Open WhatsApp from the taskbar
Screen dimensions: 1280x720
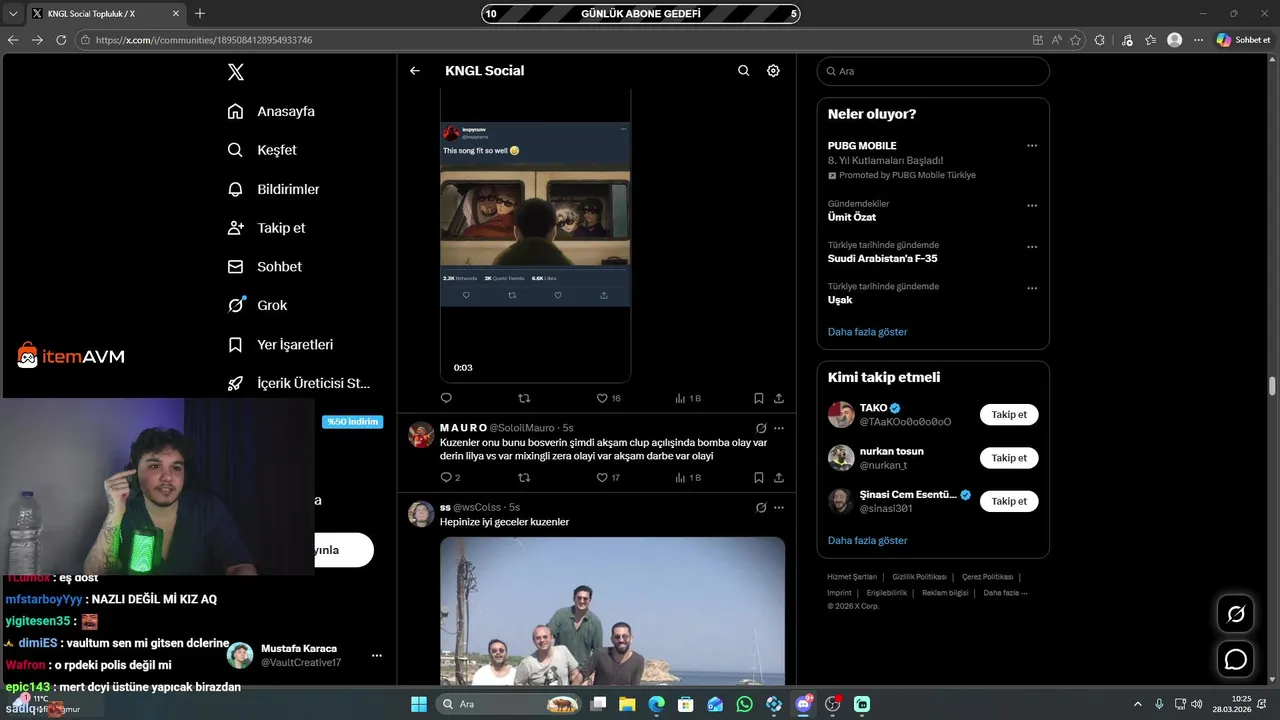click(x=744, y=704)
